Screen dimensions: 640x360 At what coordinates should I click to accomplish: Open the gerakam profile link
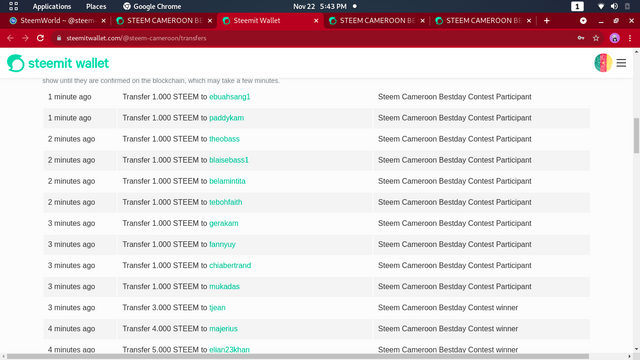pyautogui.click(x=224, y=223)
